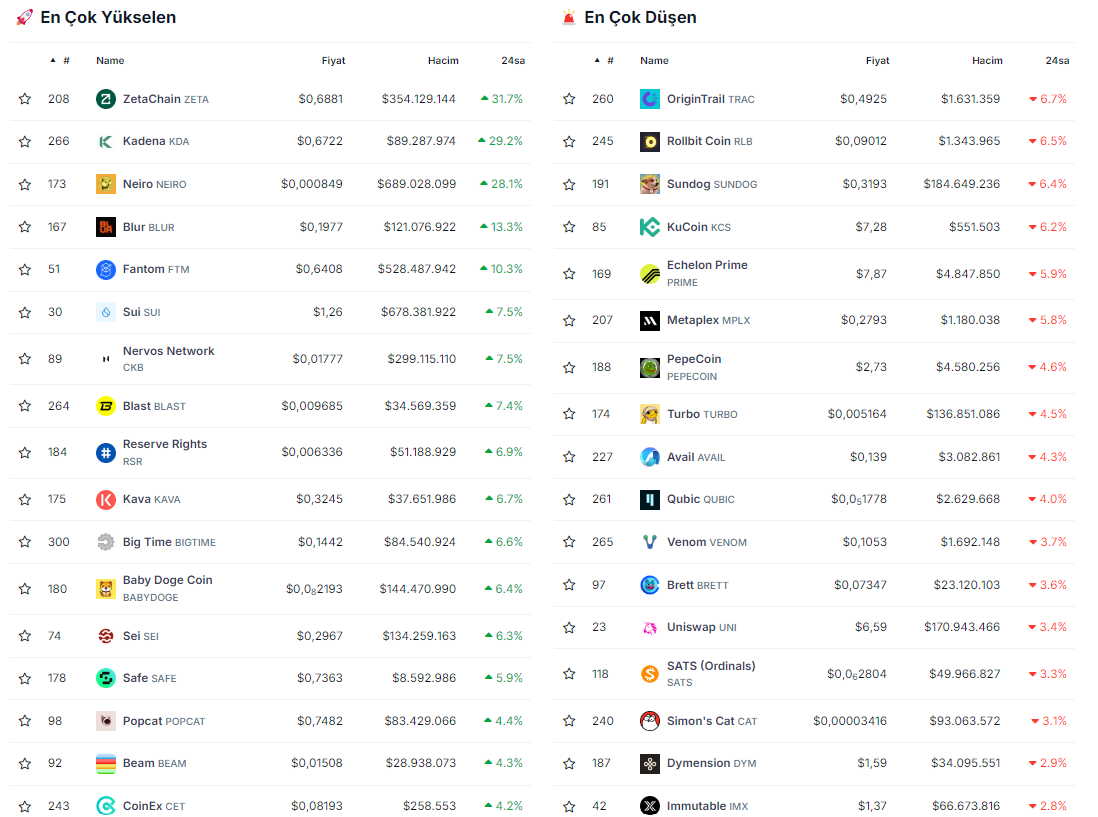Sort losers table by Hacim column

[987, 61]
